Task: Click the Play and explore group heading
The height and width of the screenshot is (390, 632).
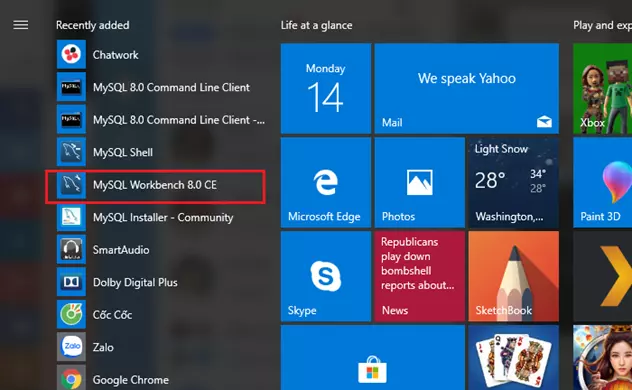Action: (x=603, y=25)
